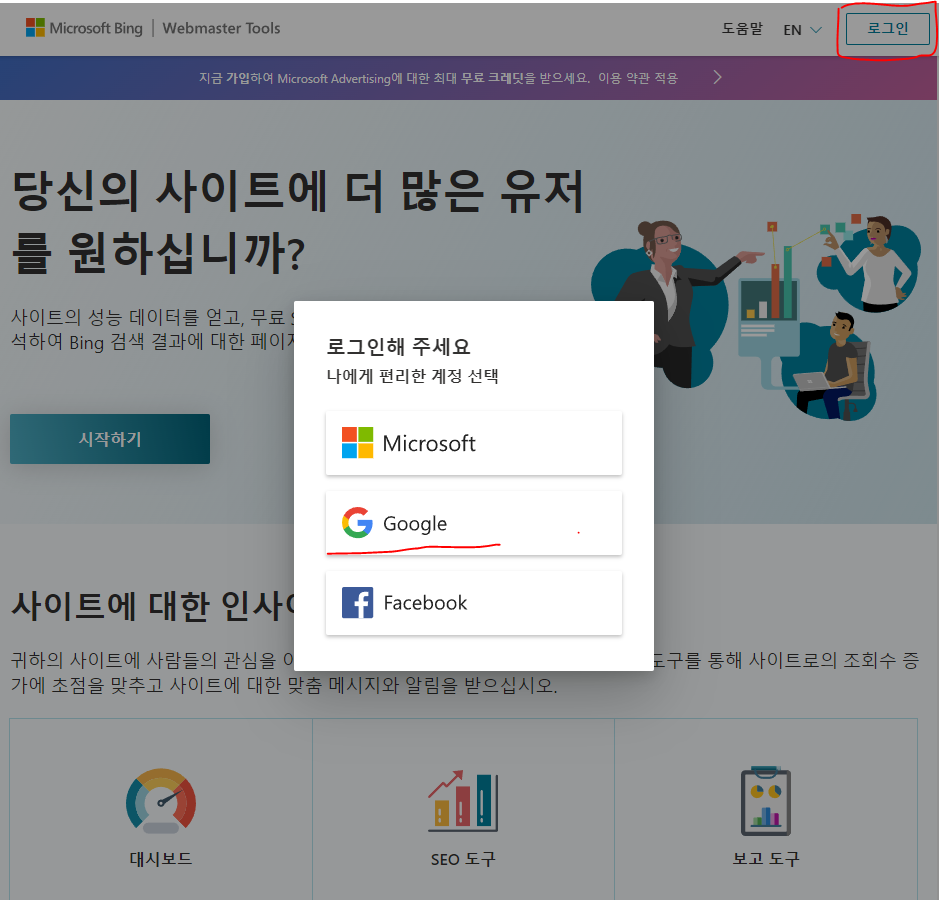Choose Google as the login account

pos(474,523)
